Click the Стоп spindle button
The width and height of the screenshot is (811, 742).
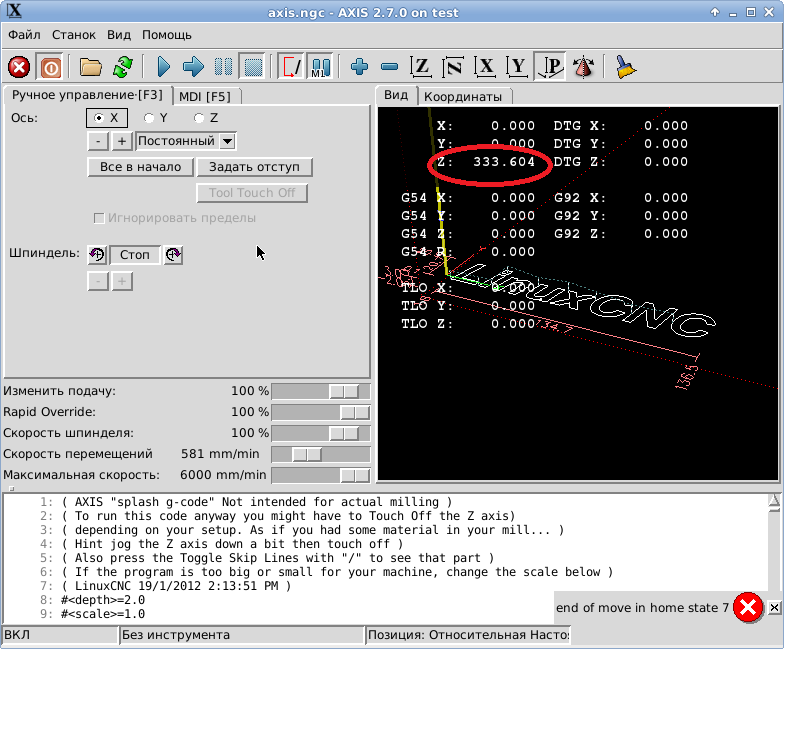[x=134, y=255]
